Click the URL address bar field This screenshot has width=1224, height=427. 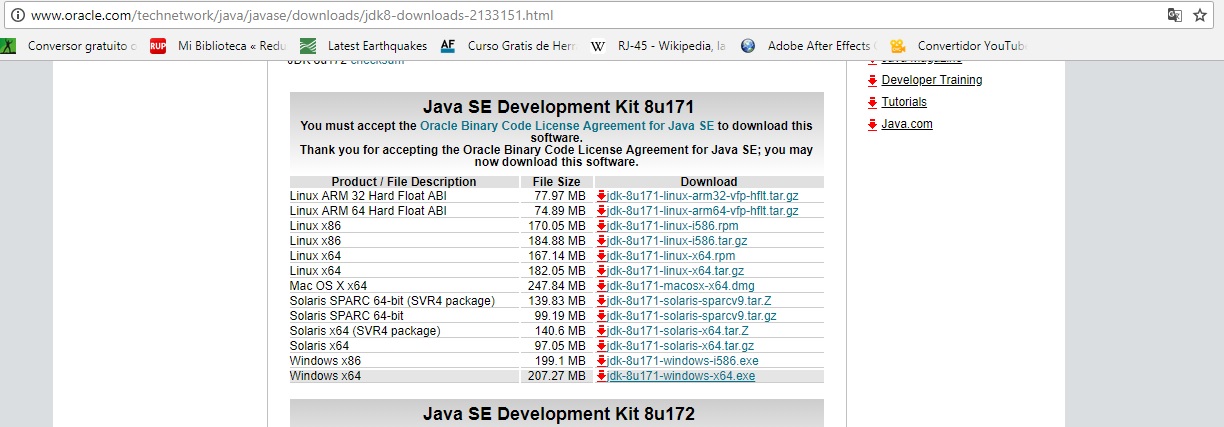click(x=600, y=16)
